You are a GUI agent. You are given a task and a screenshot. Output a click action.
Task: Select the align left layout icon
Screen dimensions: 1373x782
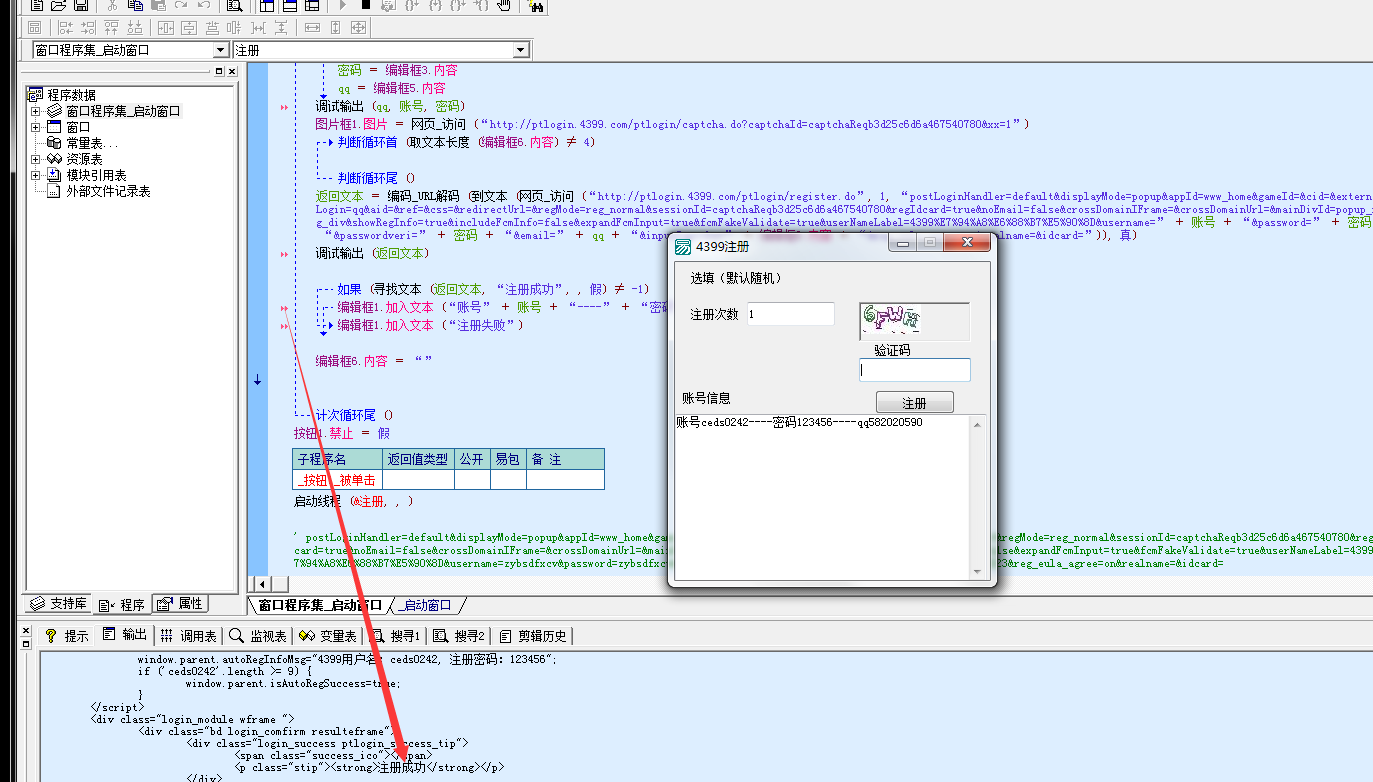[65, 27]
